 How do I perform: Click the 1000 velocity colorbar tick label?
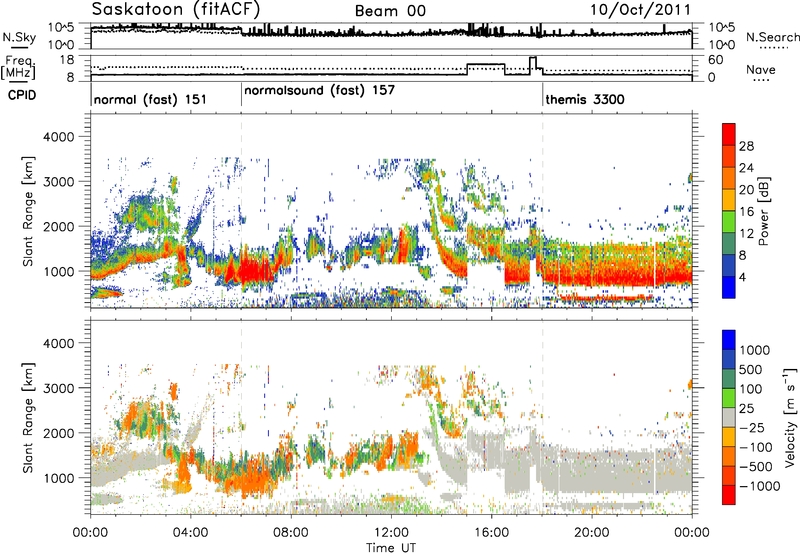click(x=755, y=350)
